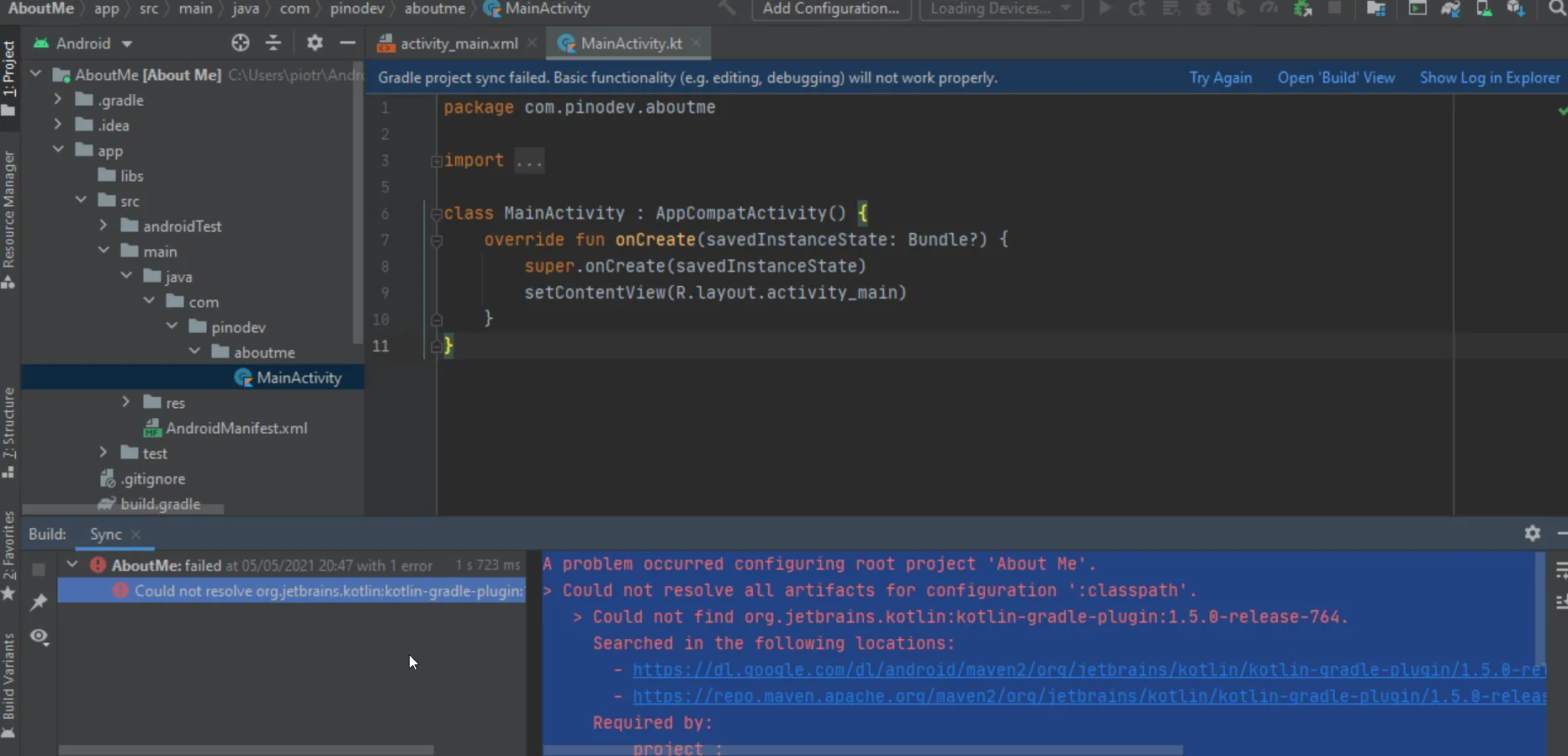Select MainActivity in project tree
This screenshot has width=1568, height=756.
coord(193,378)
